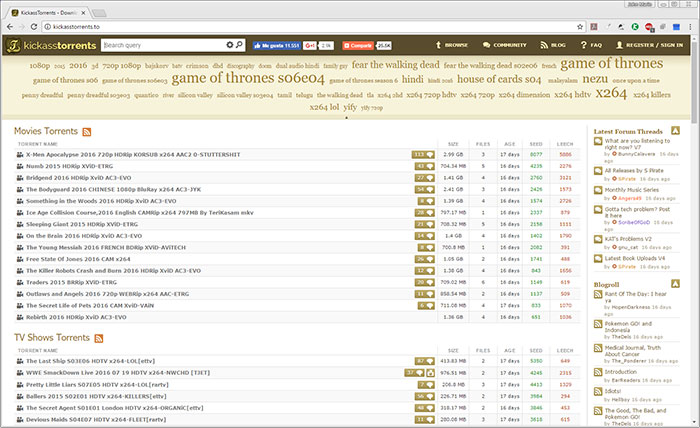The image size is (700, 428).
Task: Click the KickassTorrents logo
Action: pyautogui.click(x=51, y=45)
